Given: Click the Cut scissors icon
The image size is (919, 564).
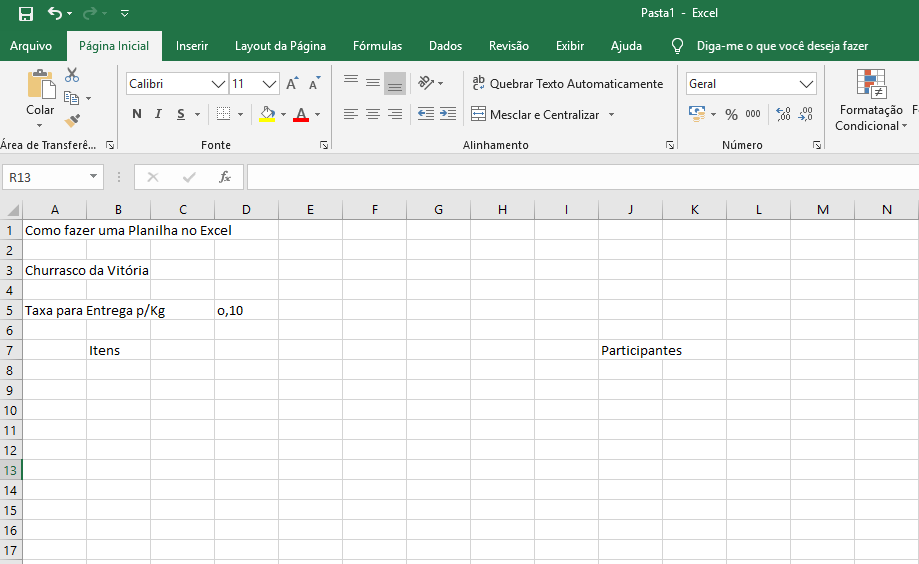Looking at the screenshot, I should coord(72,75).
